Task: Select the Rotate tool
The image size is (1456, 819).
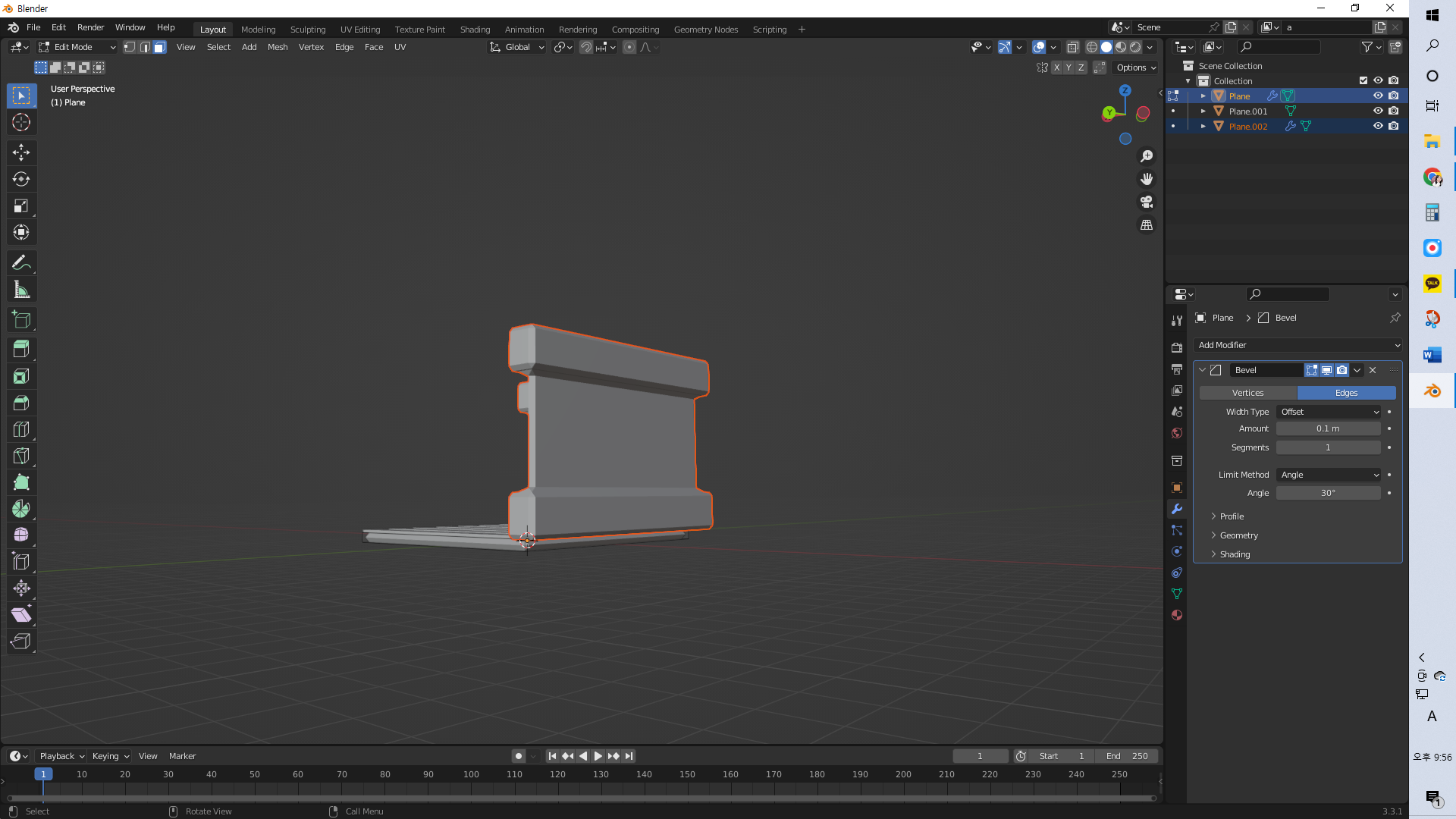Action: (21, 179)
